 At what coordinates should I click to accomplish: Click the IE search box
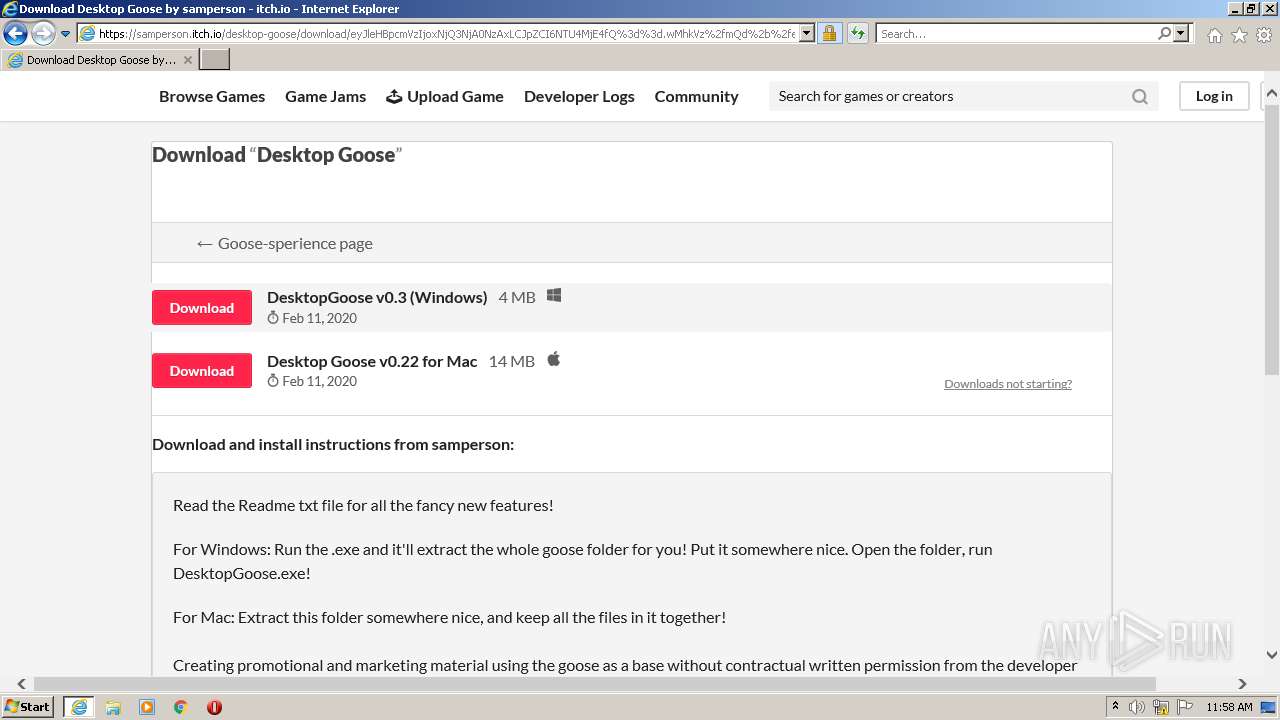tap(1016, 34)
